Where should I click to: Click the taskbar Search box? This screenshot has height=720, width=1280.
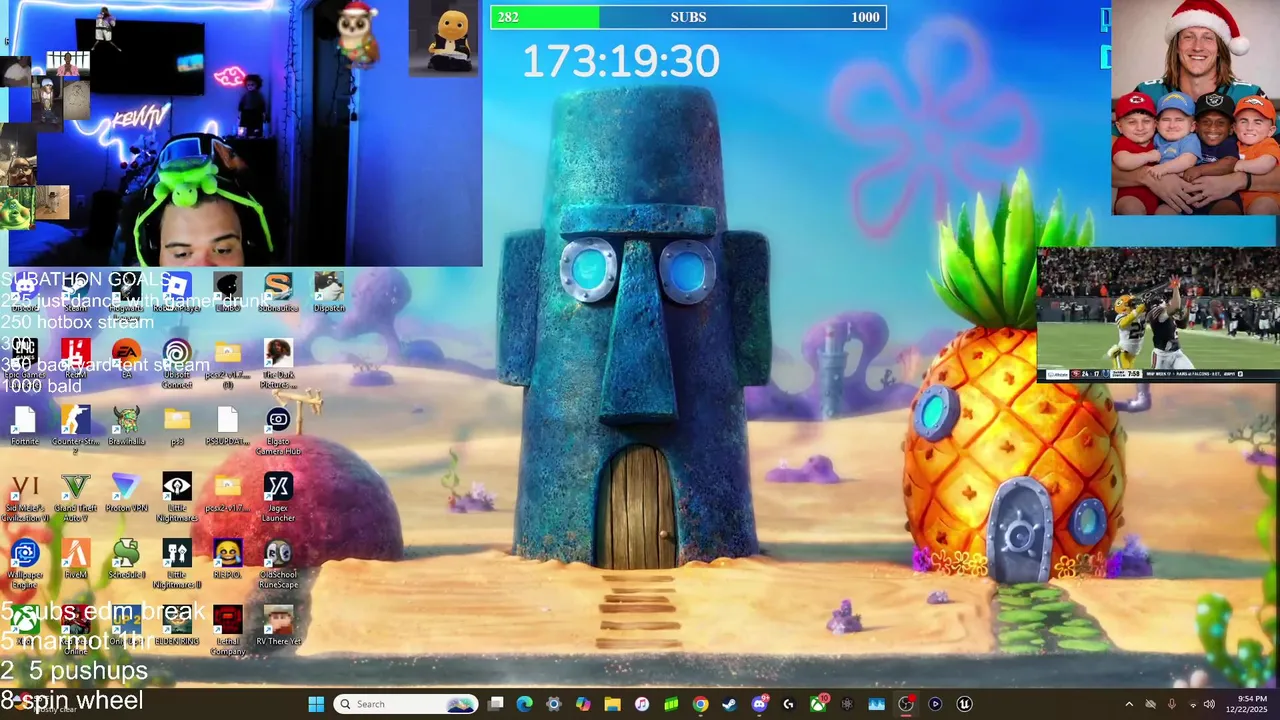point(405,704)
